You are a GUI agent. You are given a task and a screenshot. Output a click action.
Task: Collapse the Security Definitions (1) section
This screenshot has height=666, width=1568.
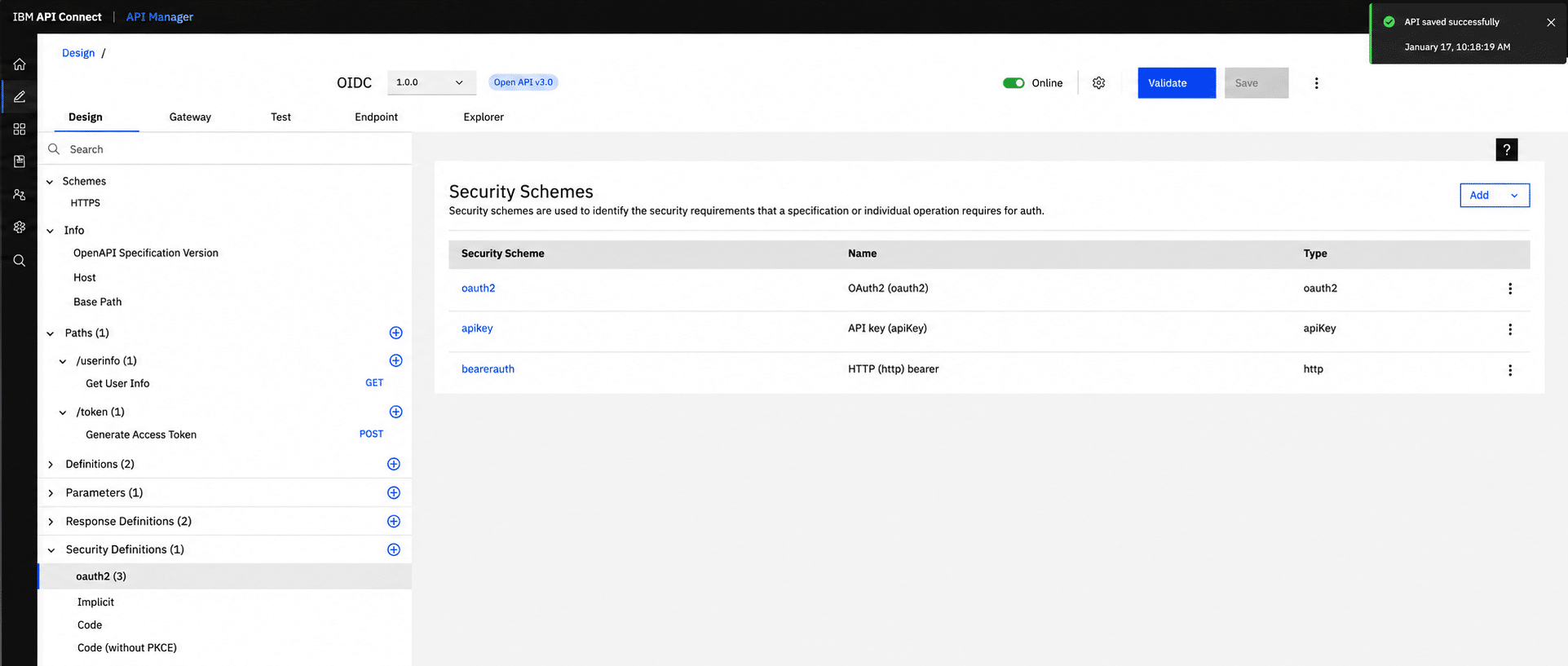pyautogui.click(x=51, y=550)
